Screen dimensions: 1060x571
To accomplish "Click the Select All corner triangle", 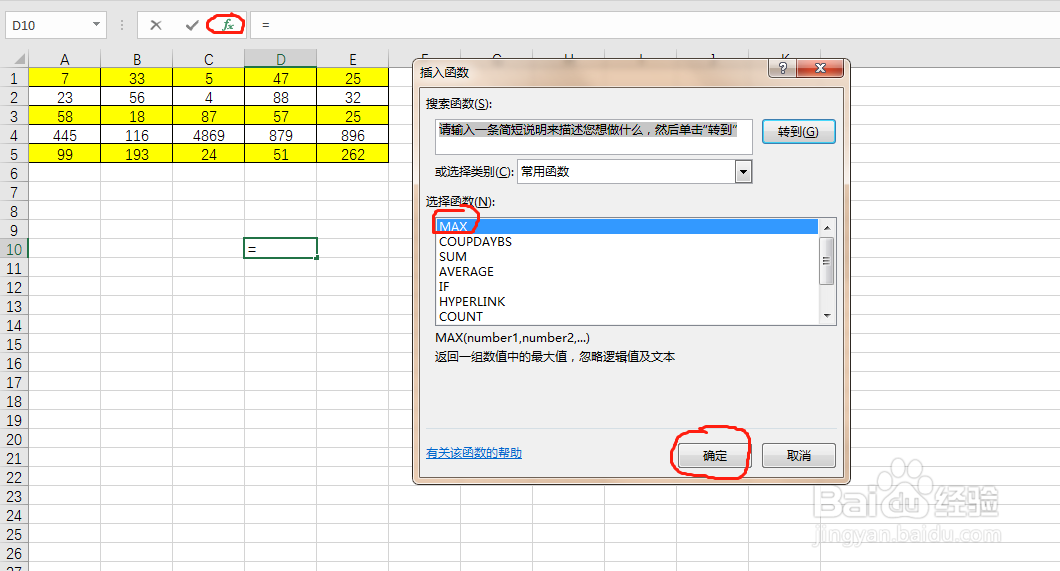I will (x=18, y=59).
